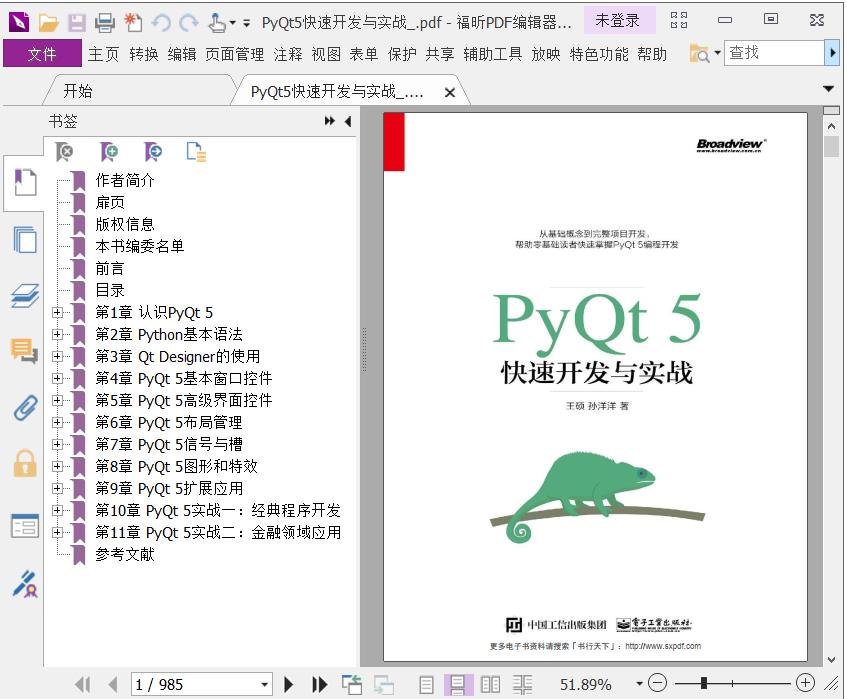Screen dimensions: 847x699
Task: Open the Security lock panel
Action: click(x=25, y=463)
